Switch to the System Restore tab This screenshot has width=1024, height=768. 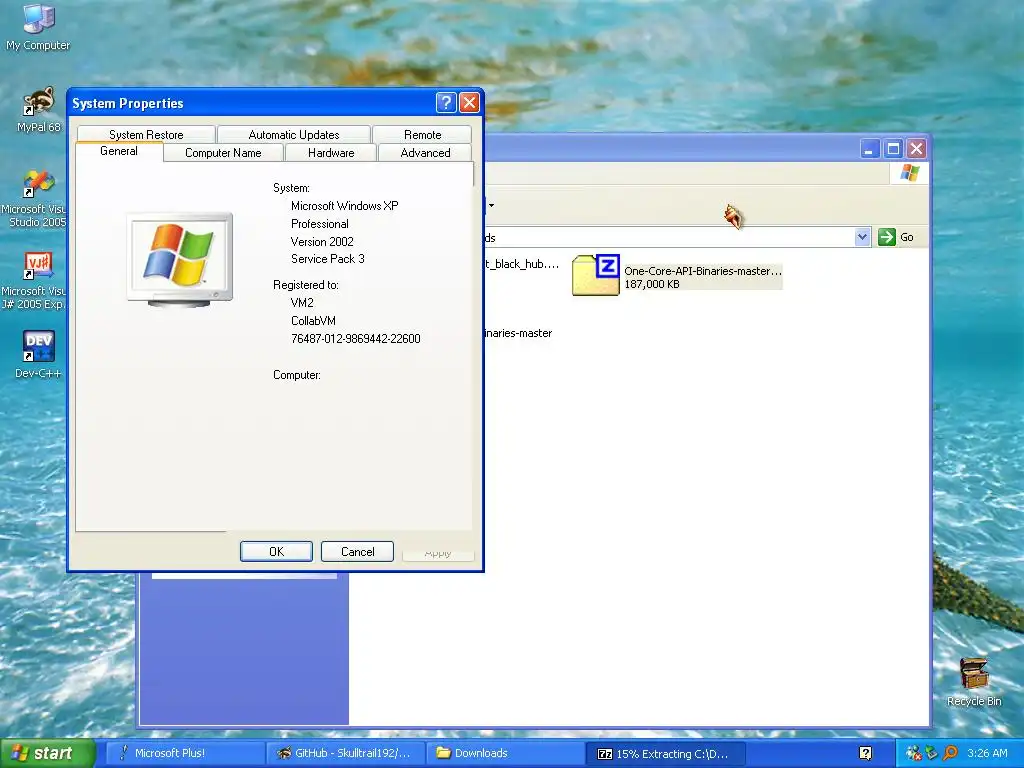(146, 135)
